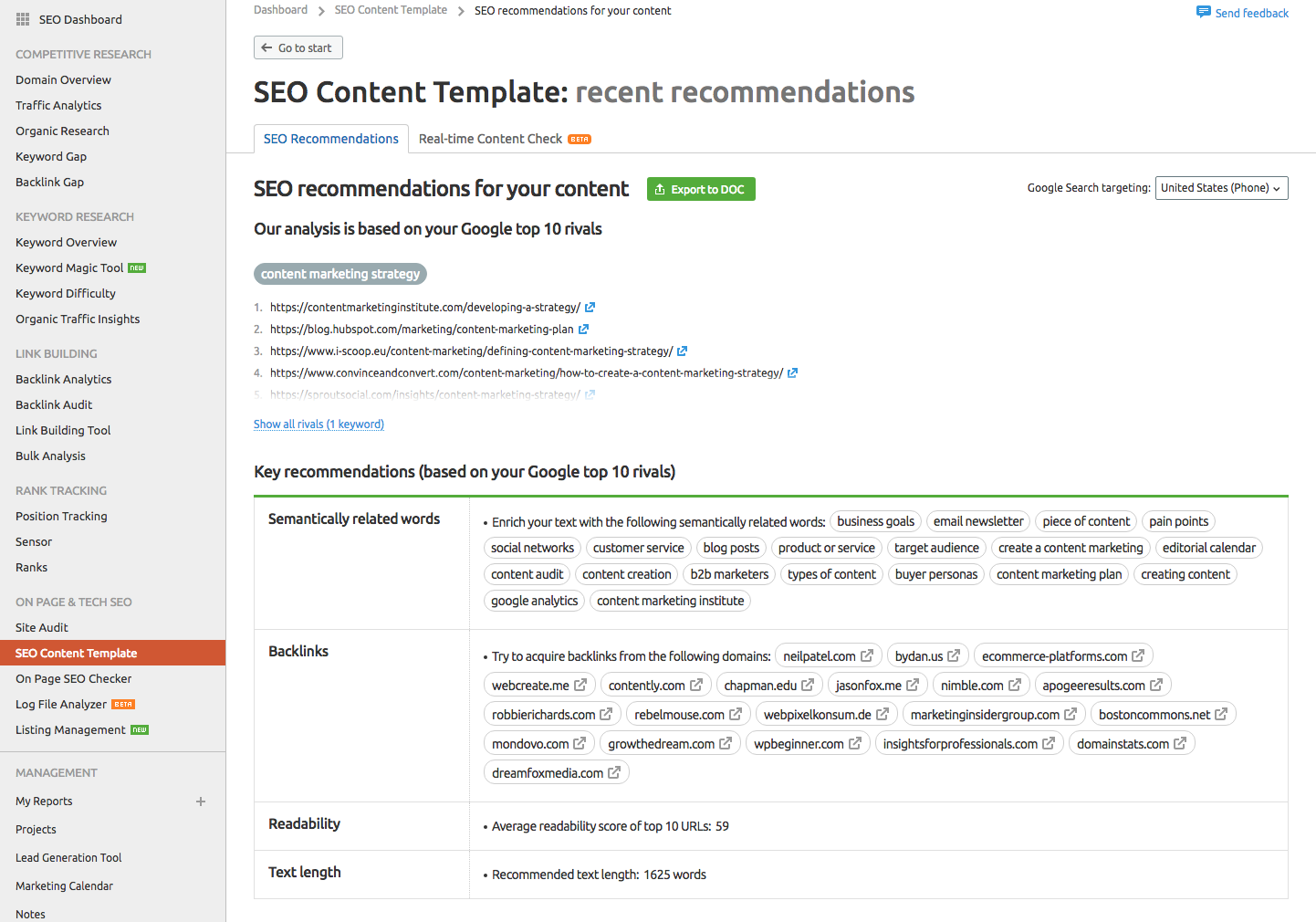Expand Show all rivals (1 keyword)
This screenshot has height=922, width=1316.
pyautogui.click(x=319, y=424)
